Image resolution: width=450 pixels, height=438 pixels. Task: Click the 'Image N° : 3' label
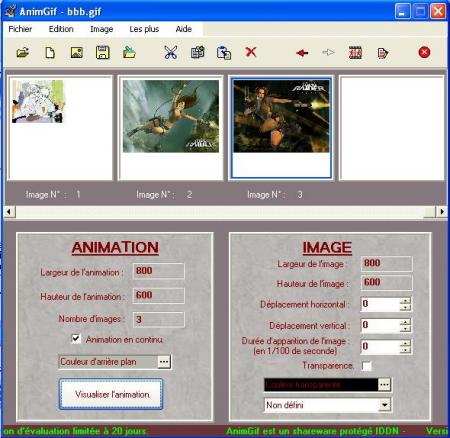[x=275, y=195]
